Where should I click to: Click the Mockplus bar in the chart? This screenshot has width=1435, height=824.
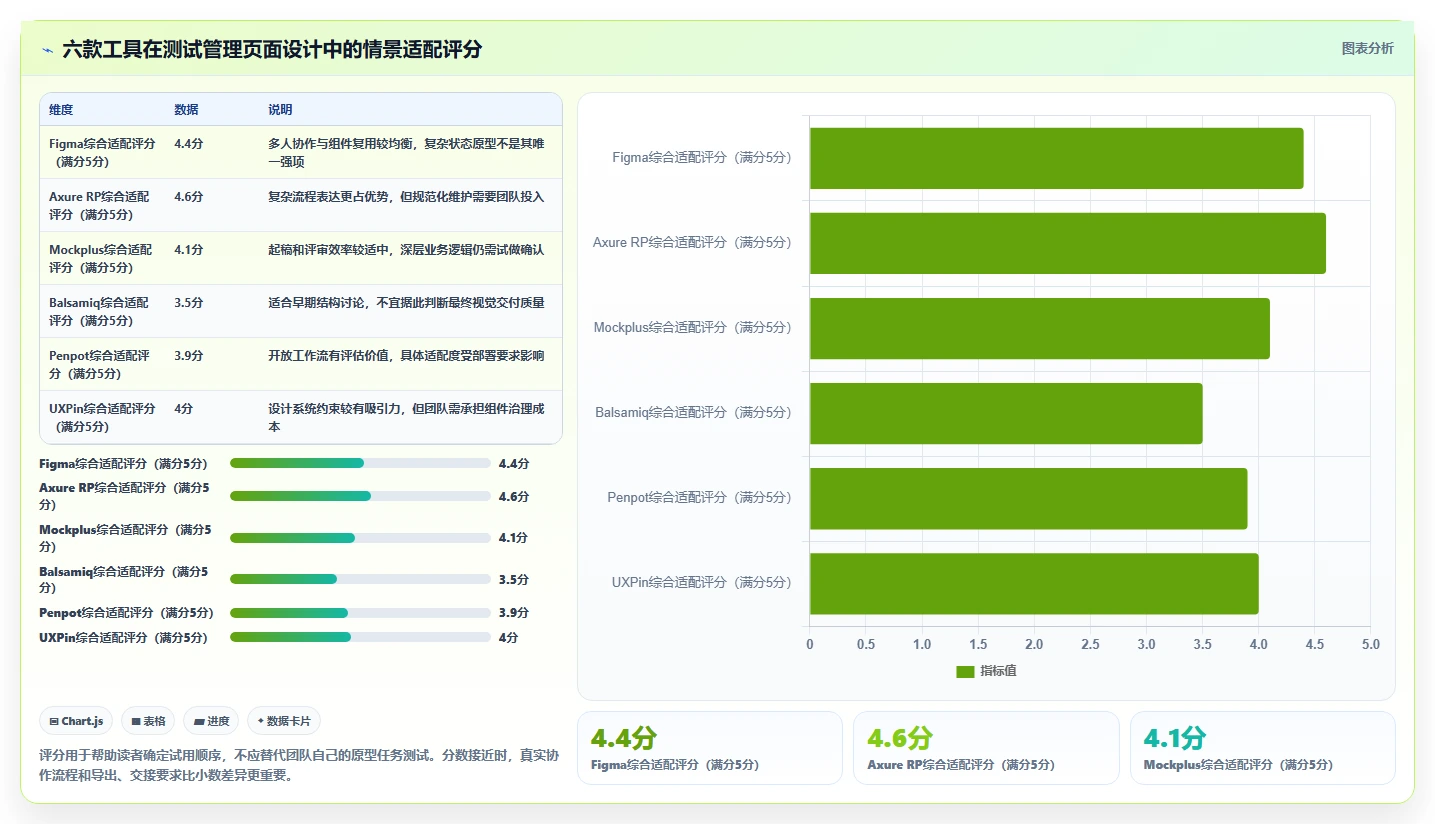point(1039,328)
